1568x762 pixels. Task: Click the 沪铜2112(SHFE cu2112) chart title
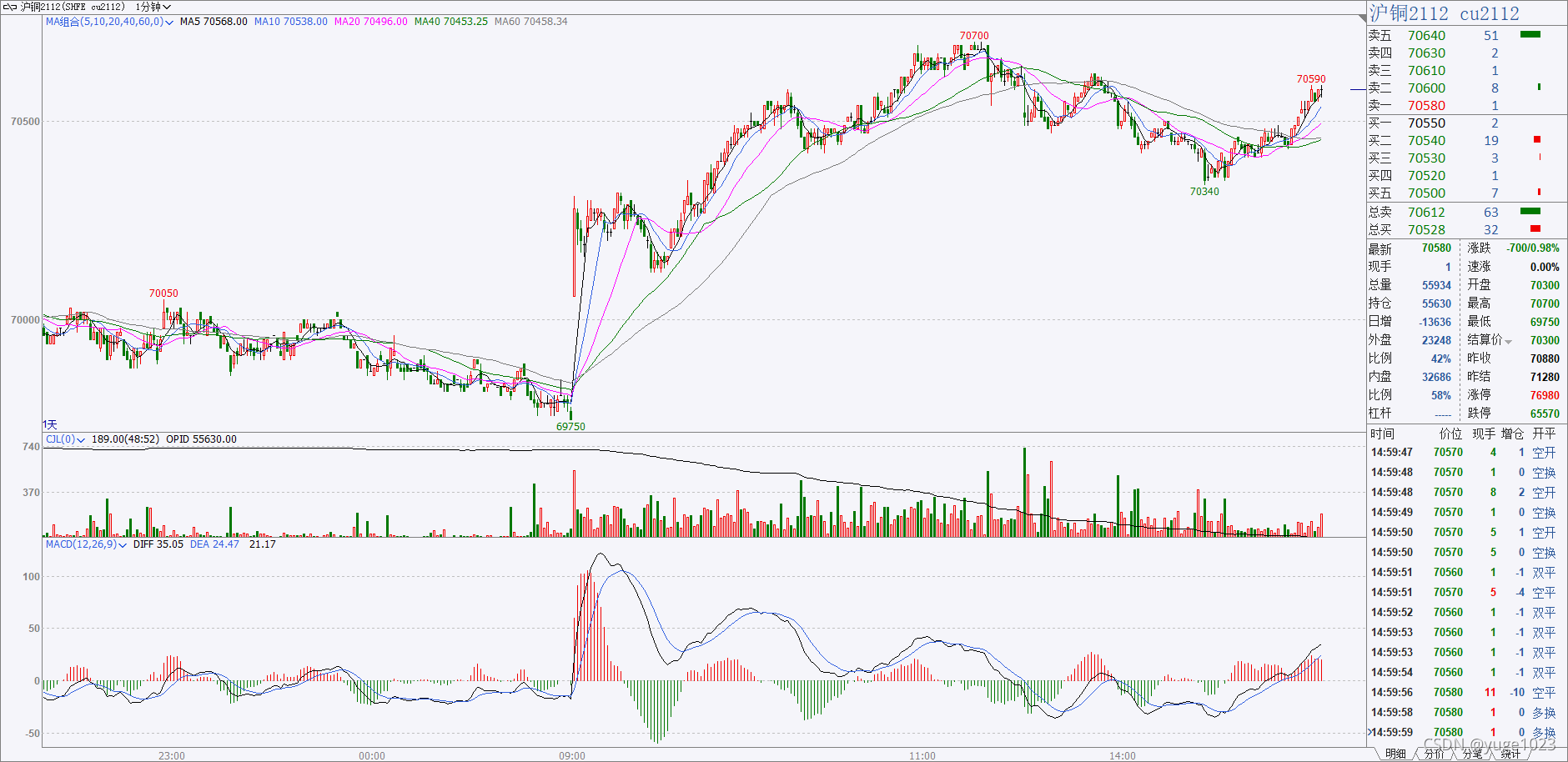(73, 7)
